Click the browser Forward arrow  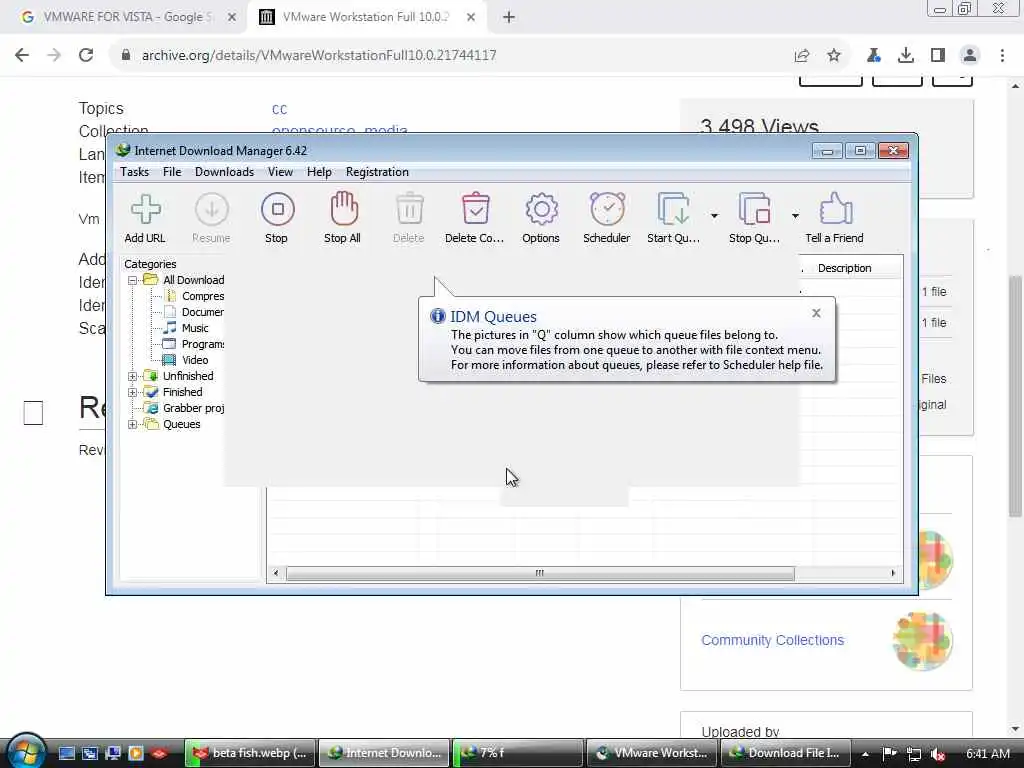click(x=54, y=56)
